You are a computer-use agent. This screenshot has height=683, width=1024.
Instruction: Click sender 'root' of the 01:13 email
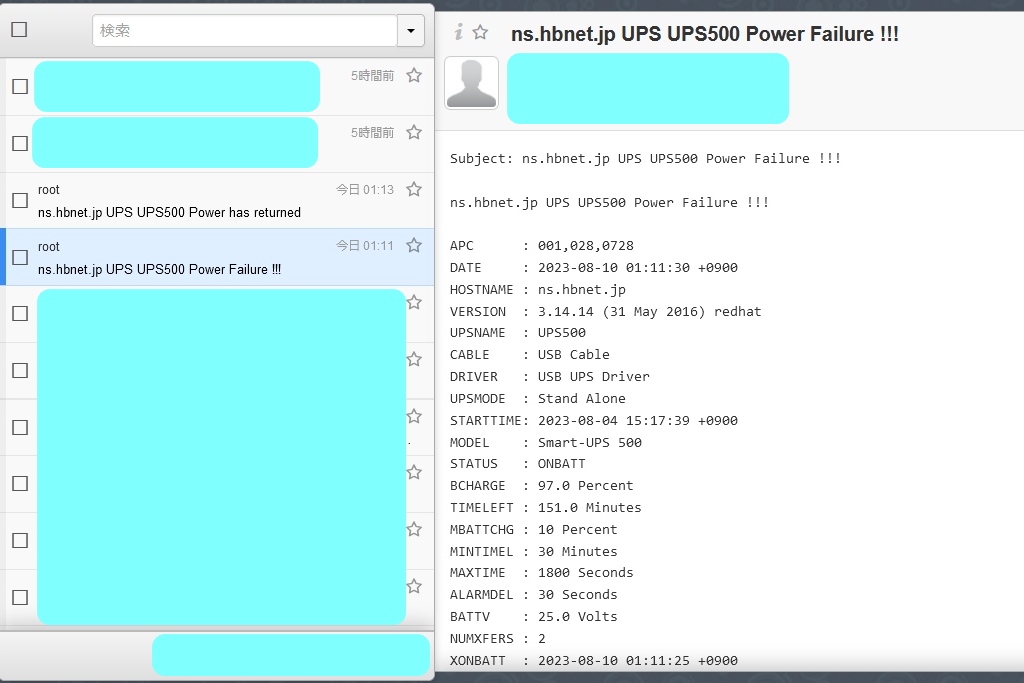pos(48,189)
